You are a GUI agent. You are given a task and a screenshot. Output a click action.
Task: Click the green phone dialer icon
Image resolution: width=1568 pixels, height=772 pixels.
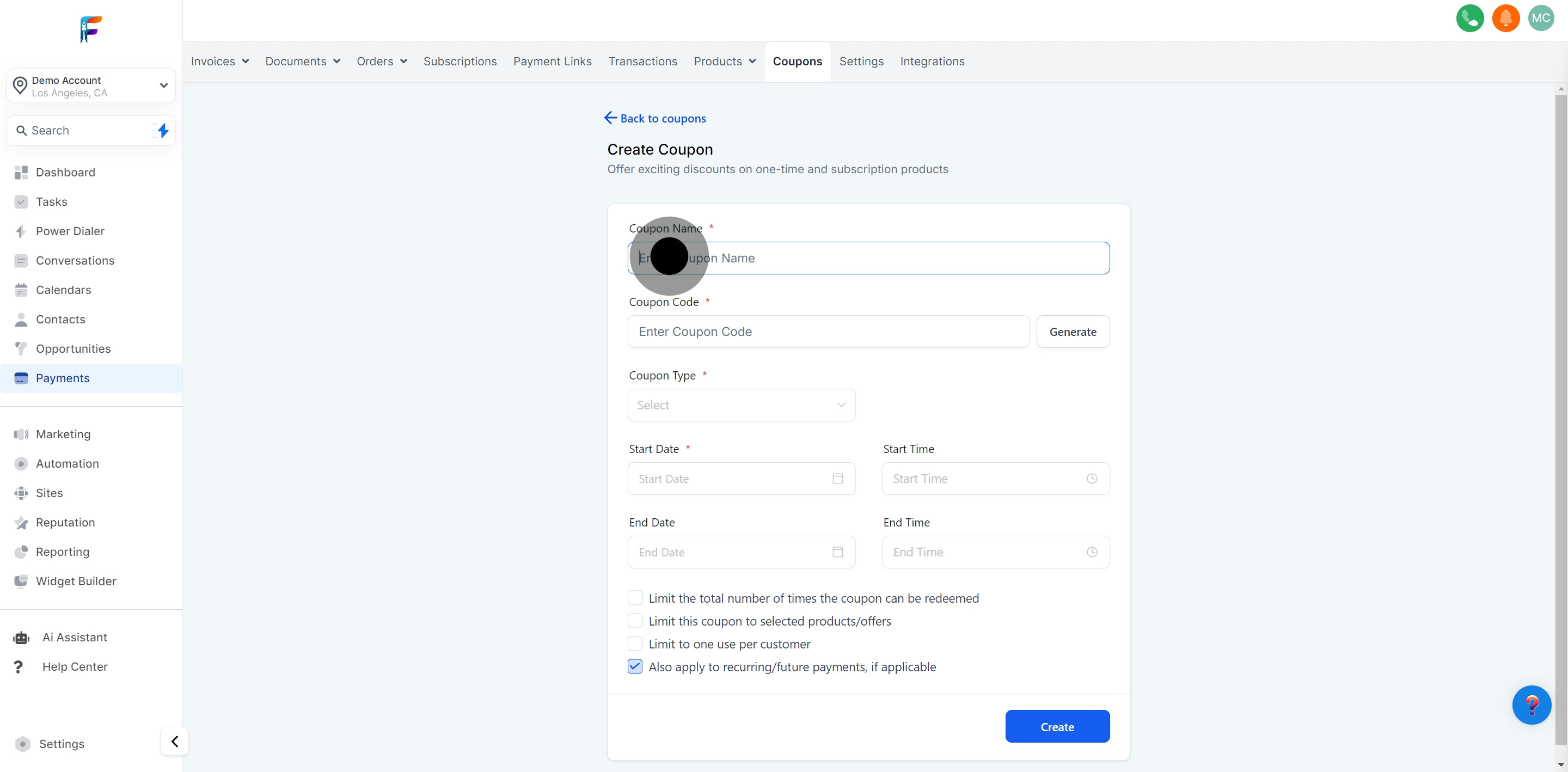[x=1469, y=19]
